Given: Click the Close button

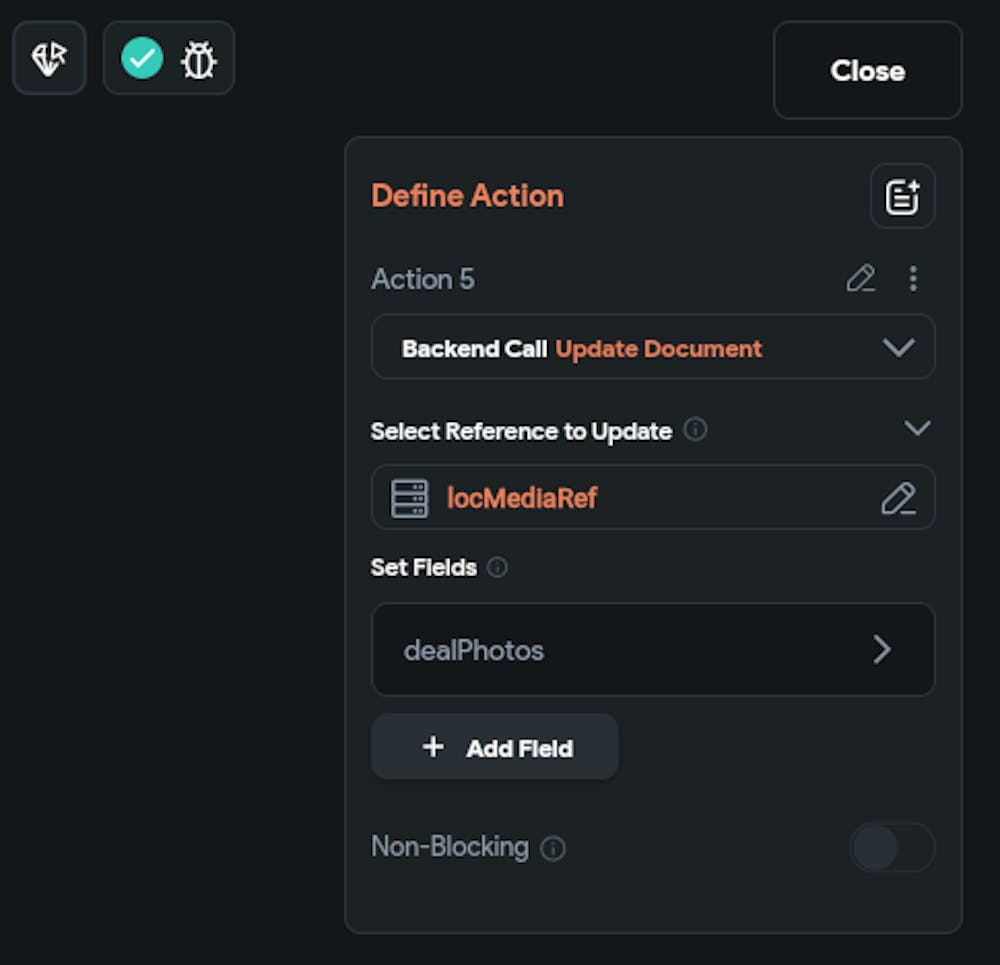Looking at the screenshot, I should 867,71.
